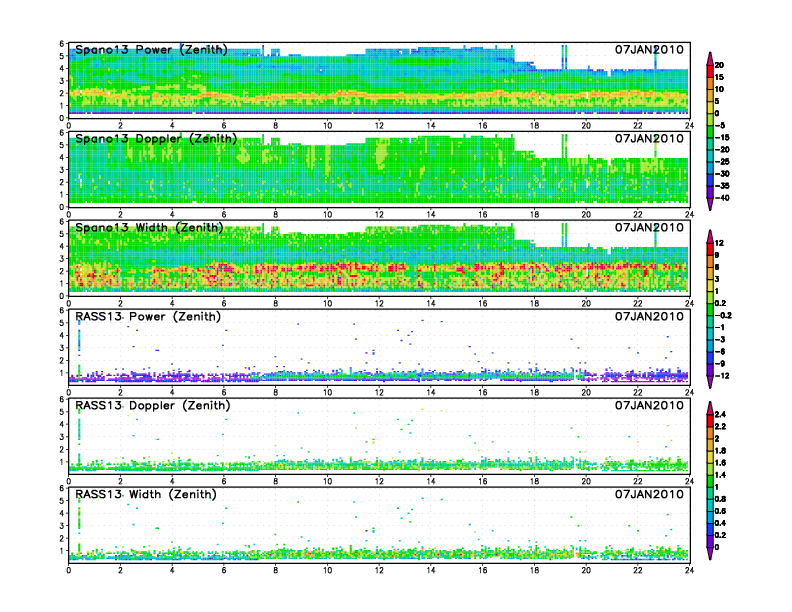The height and width of the screenshot is (612, 792).
Task: Click the red speckled region in Spano13 Width plot
Action: pos(379,275)
